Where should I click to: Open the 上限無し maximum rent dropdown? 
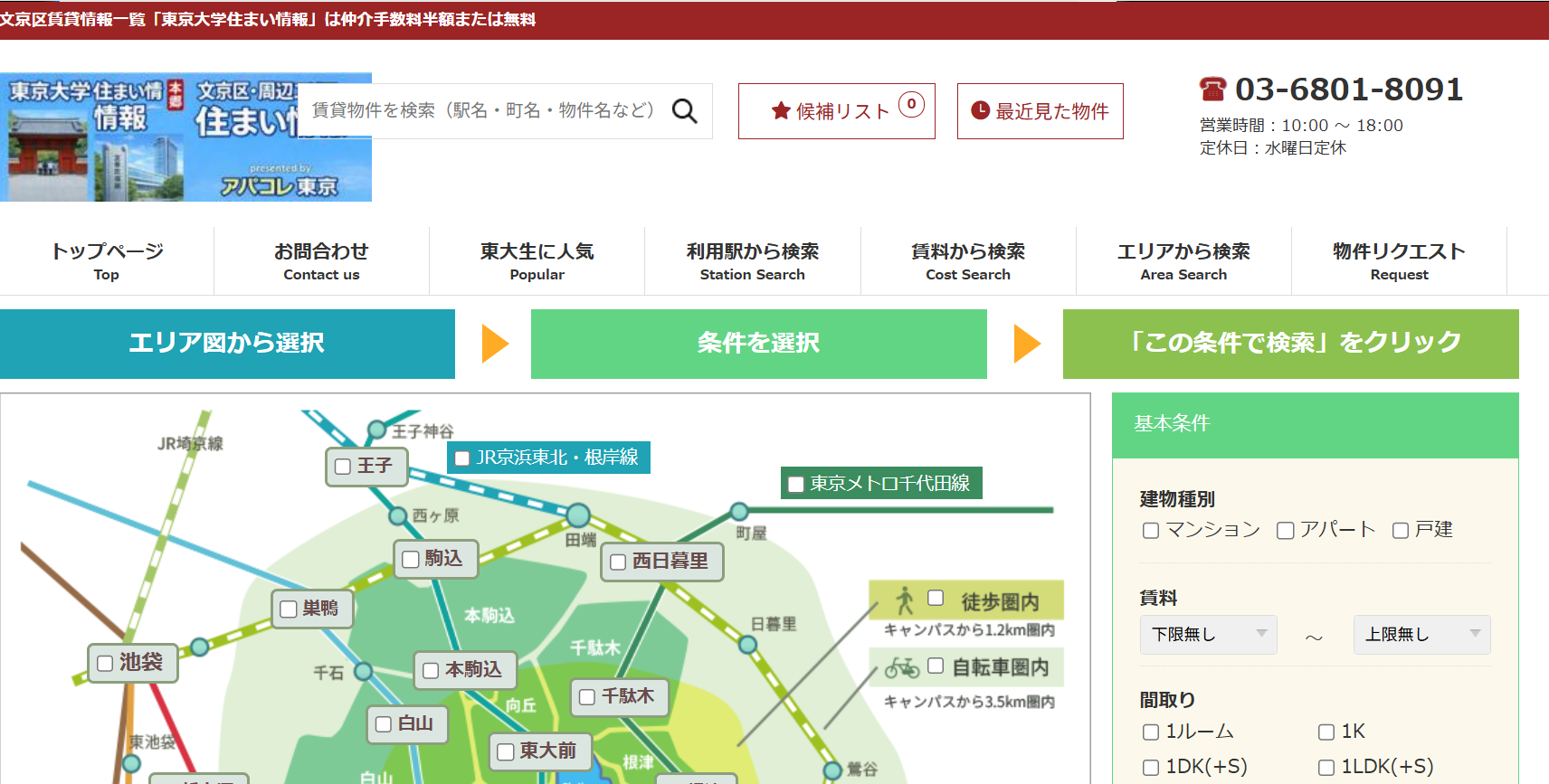pyautogui.click(x=1422, y=635)
